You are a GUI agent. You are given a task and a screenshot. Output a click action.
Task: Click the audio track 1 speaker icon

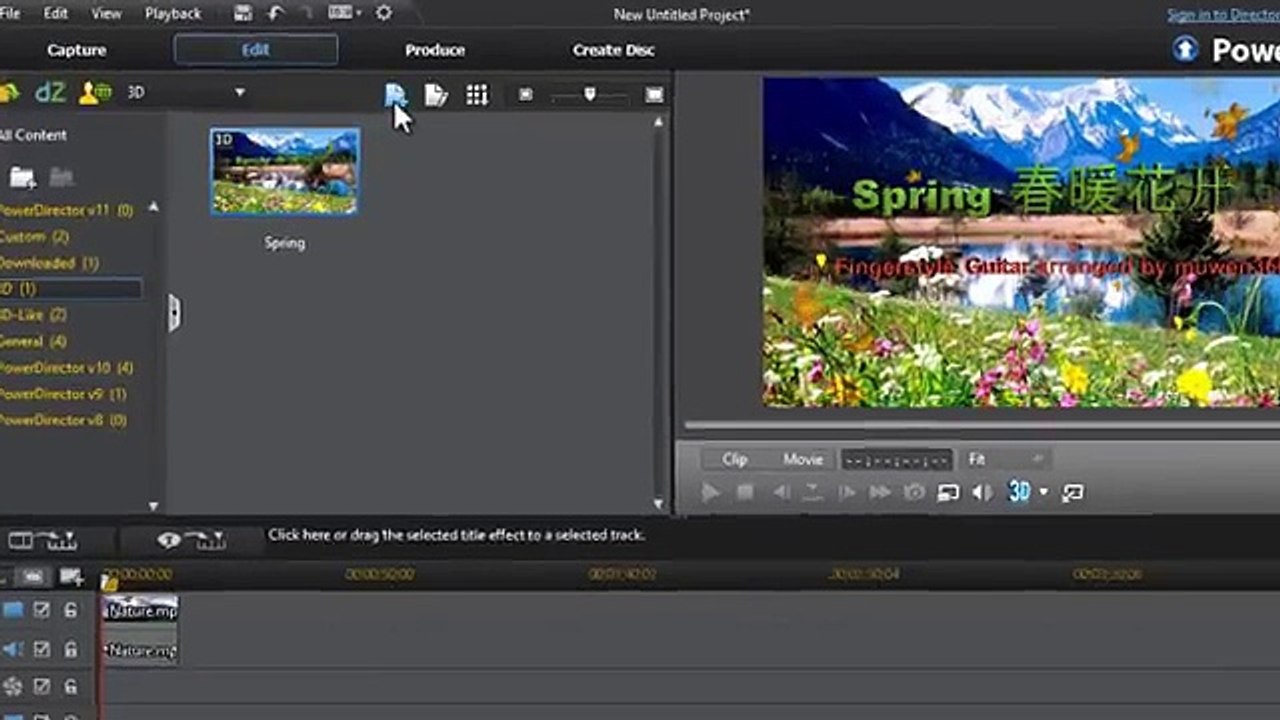13,650
